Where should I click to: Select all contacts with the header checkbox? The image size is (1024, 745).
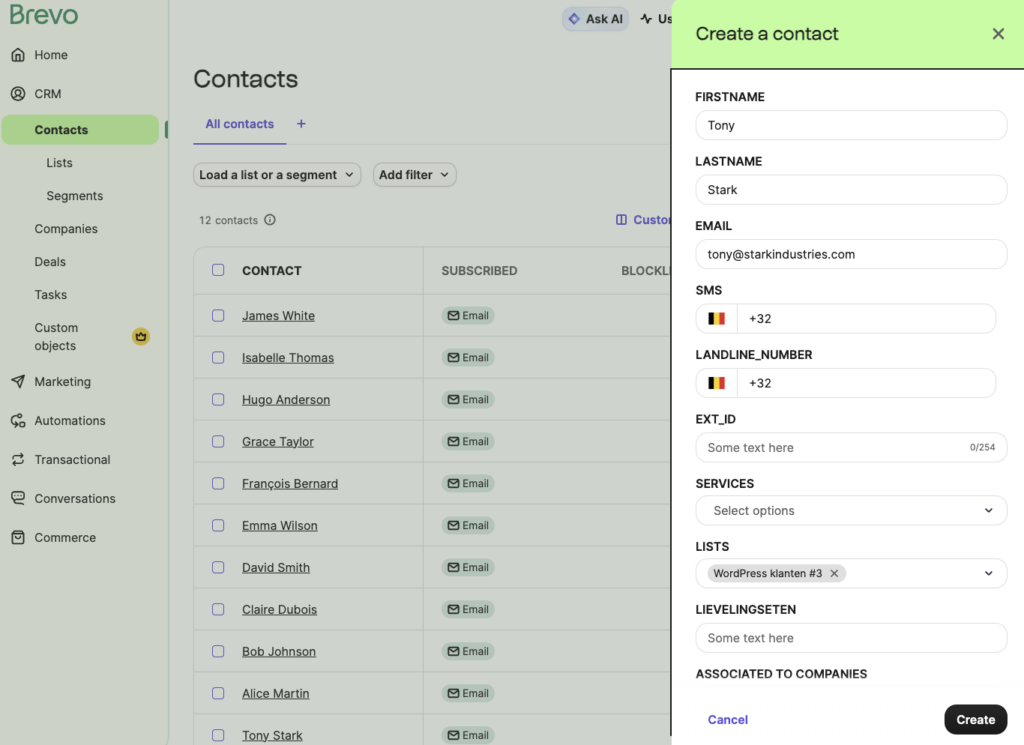[218, 270]
